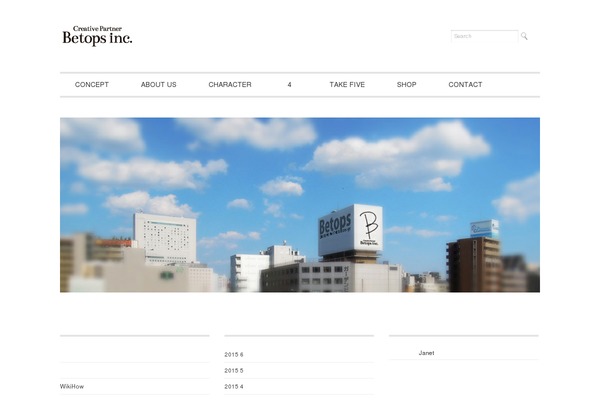Click the magnifier search icon
The height and width of the screenshot is (400, 600).
[524, 36]
